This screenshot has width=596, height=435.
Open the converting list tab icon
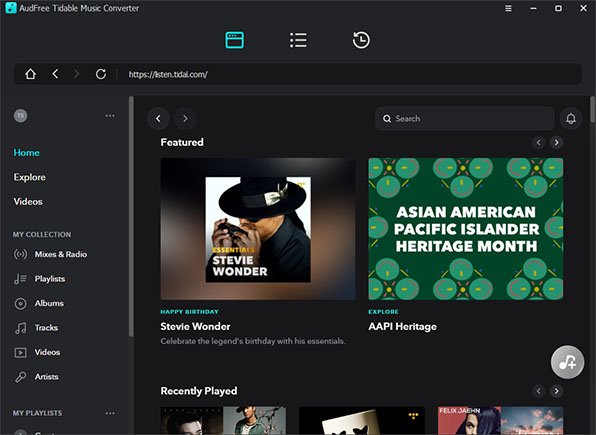point(298,40)
